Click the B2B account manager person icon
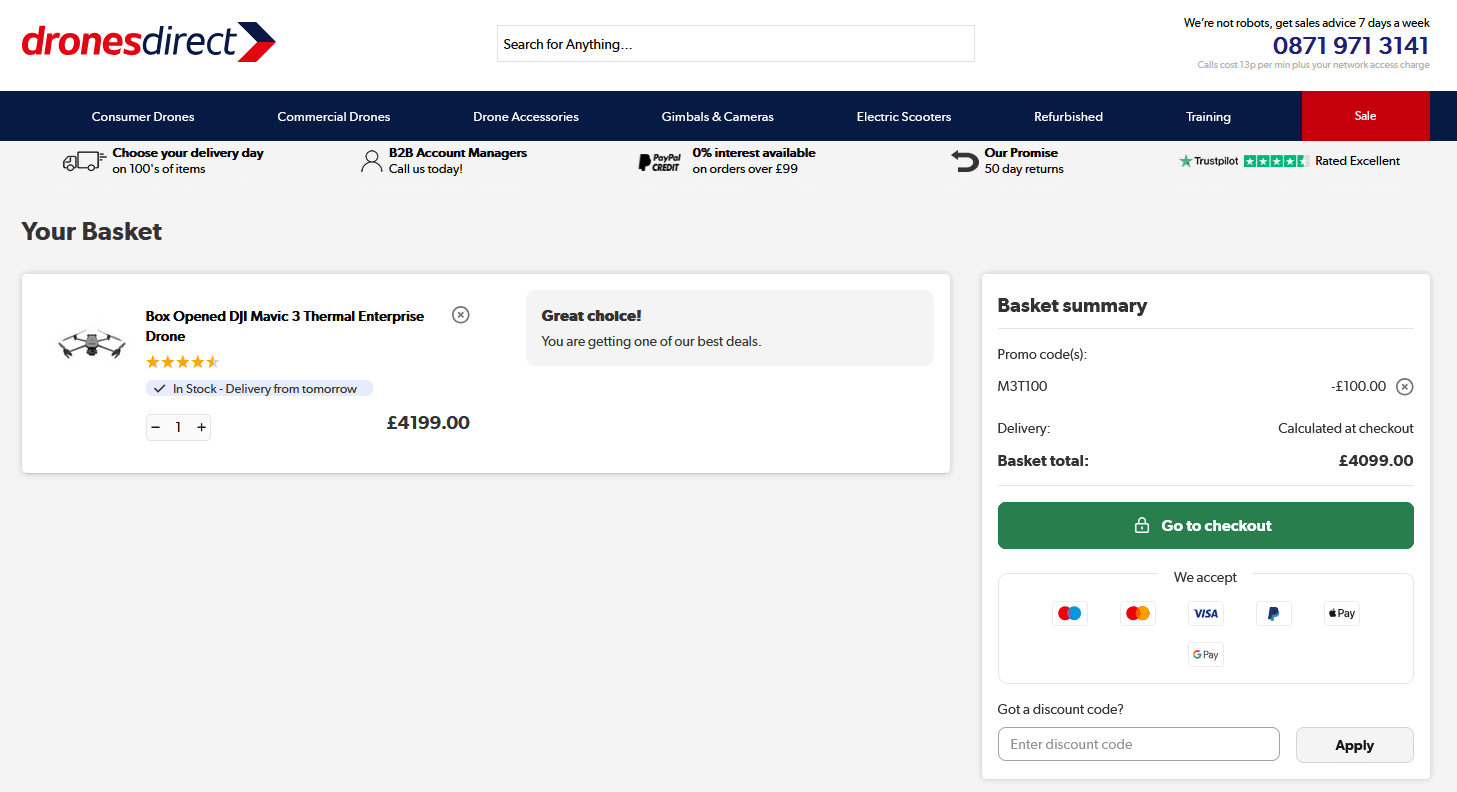Image resolution: width=1457 pixels, height=792 pixels. click(x=372, y=161)
